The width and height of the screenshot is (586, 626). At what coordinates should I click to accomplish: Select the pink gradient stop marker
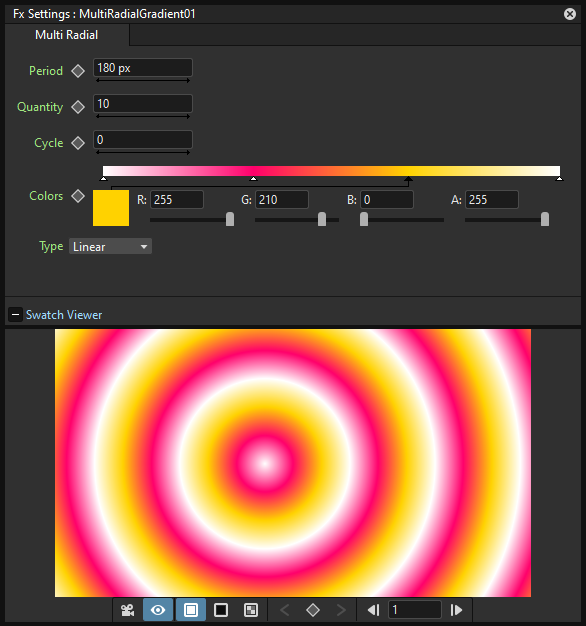(x=253, y=178)
